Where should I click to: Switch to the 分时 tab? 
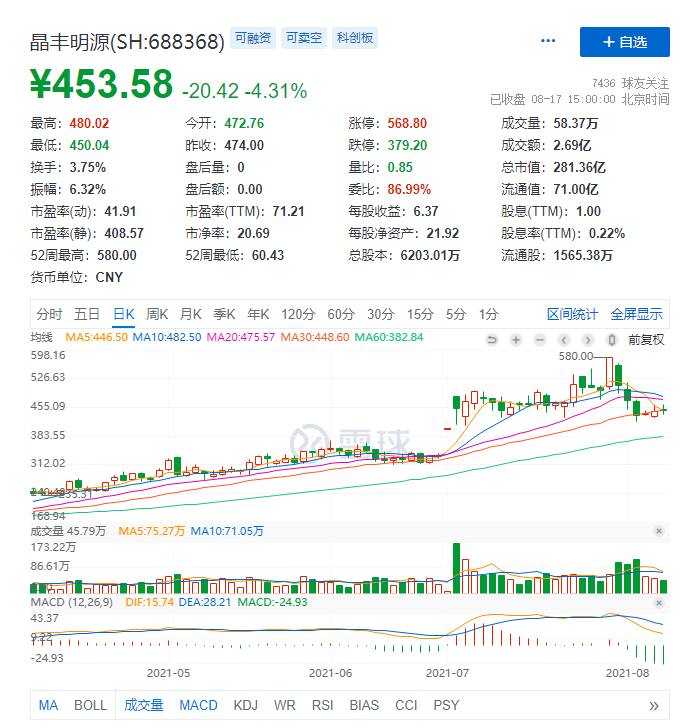tap(49, 314)
